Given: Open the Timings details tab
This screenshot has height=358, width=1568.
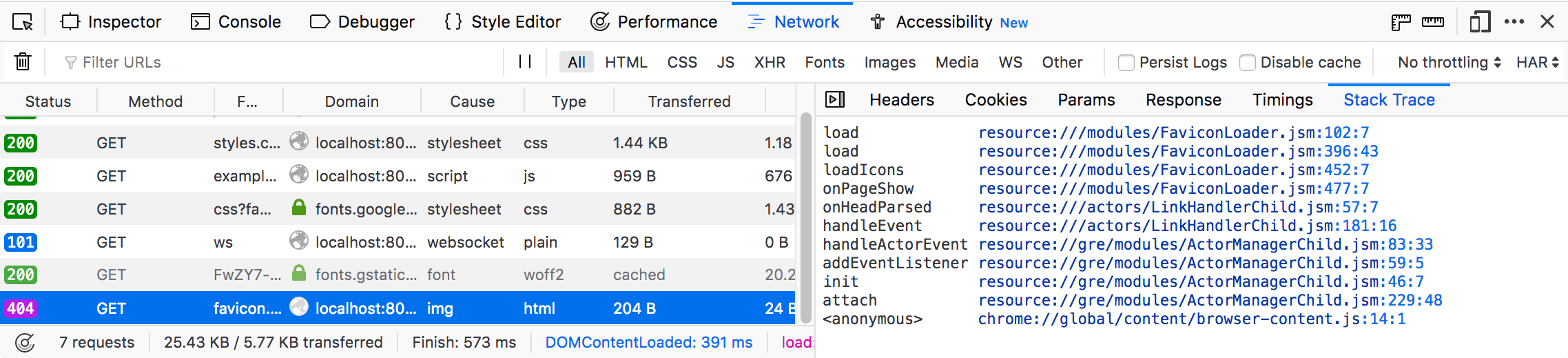Looking at the screenshot, I should tap(1283, 100).
